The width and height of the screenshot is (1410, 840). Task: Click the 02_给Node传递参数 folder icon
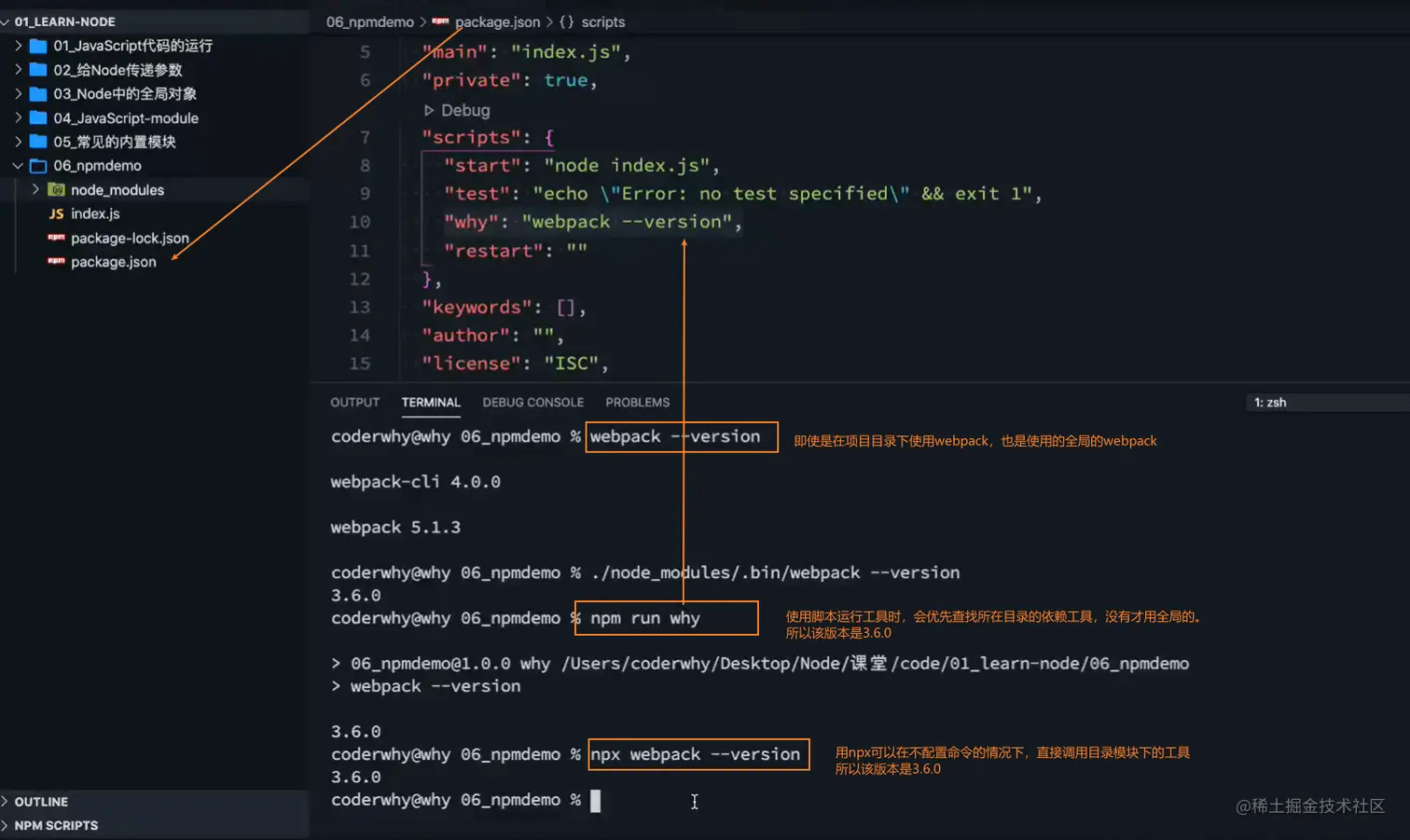click(38, 70)
